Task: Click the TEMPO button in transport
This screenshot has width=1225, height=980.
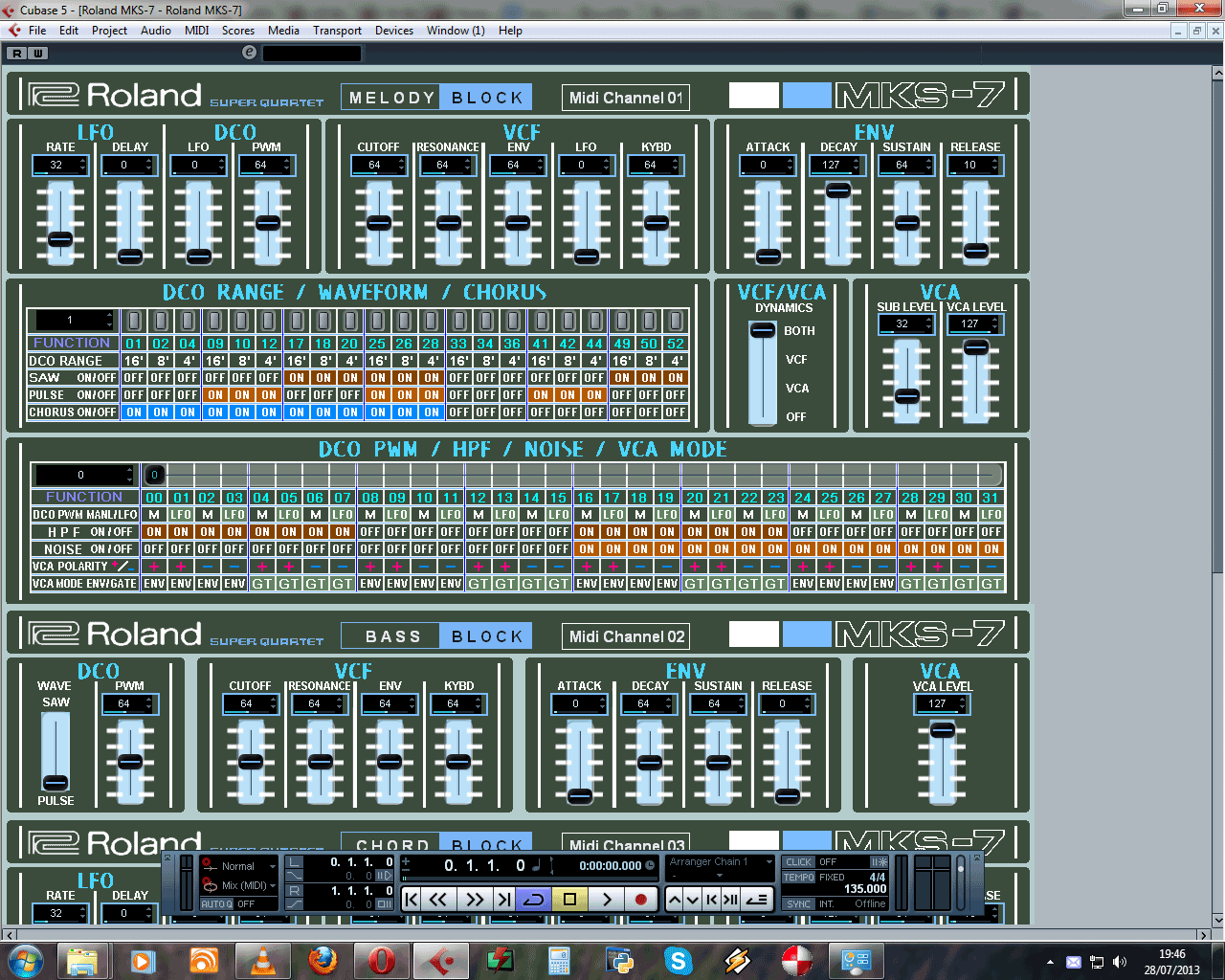Action: (798, 877)
